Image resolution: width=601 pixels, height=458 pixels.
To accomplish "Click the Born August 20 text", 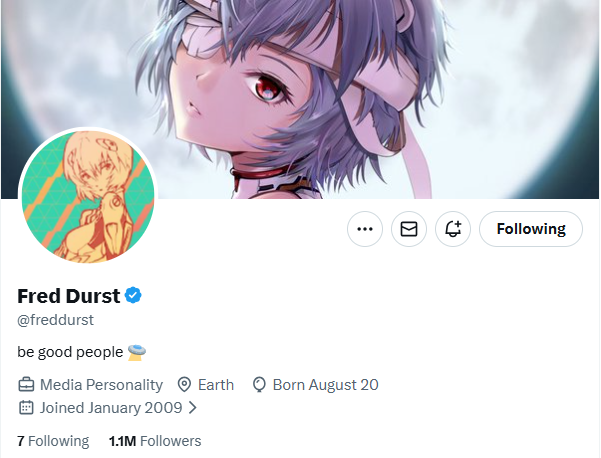I will [x=325, y=384].
